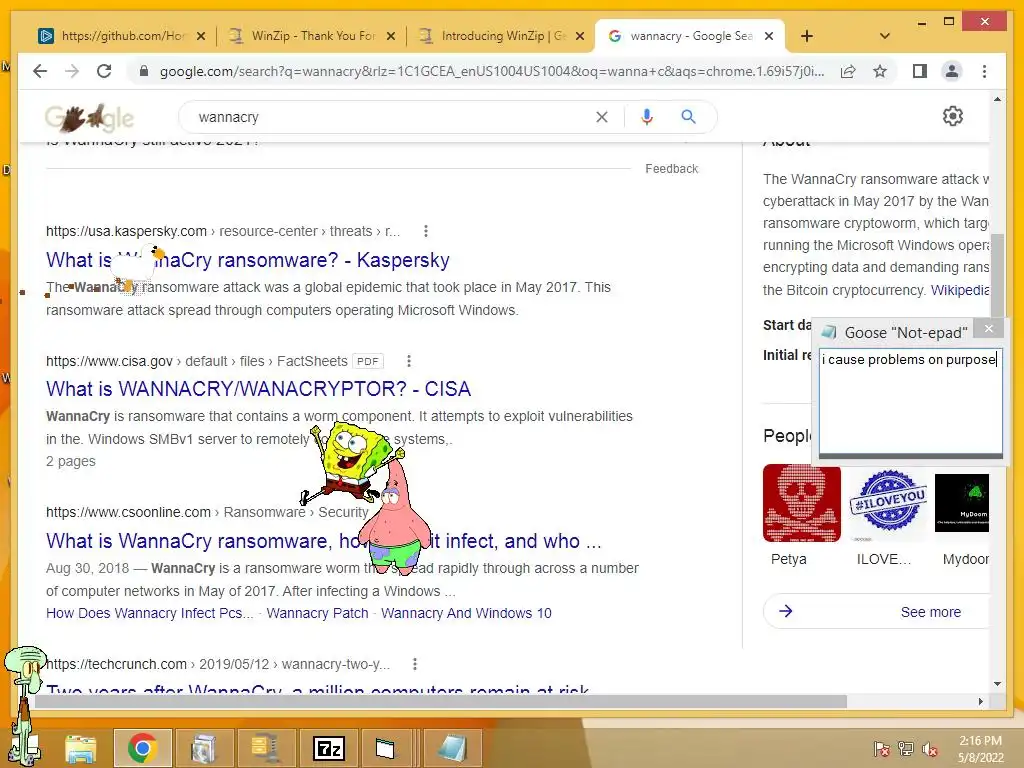The image size is (1024, 768).
Task: Open csoonline WannaCry ransomware result
Action: (323, 541)
